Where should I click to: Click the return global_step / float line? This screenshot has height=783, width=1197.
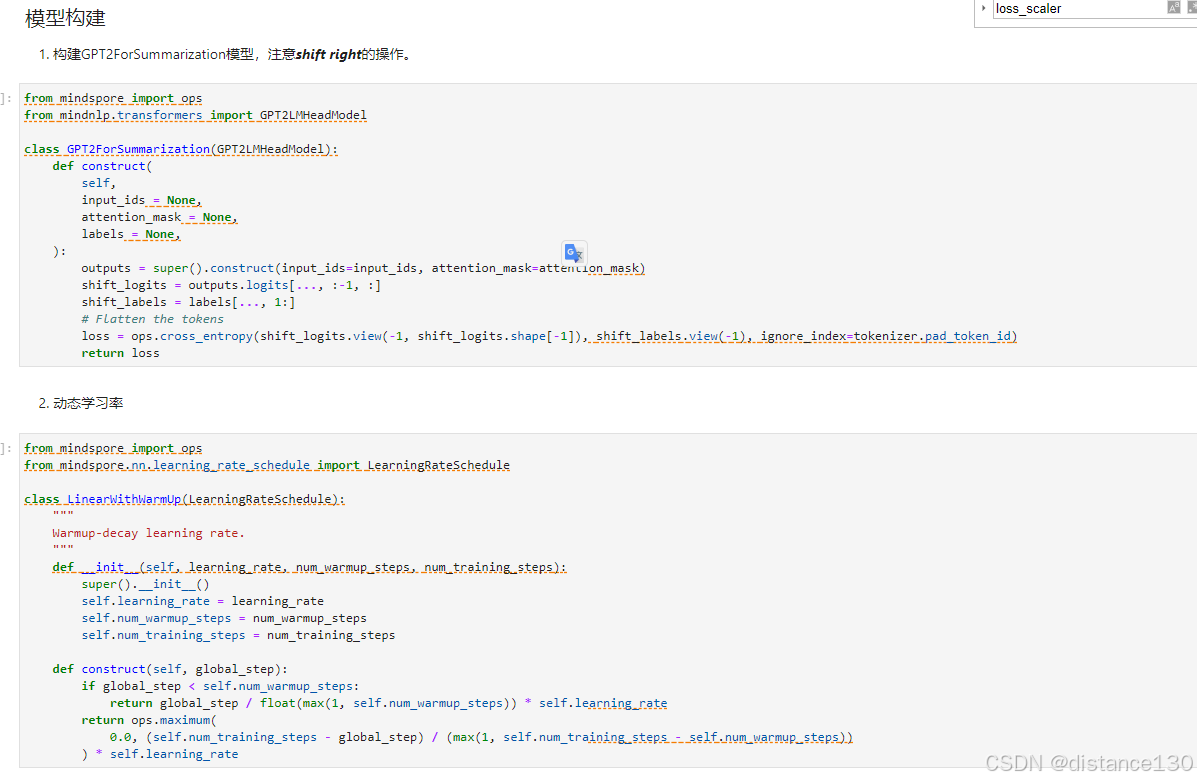389,703
